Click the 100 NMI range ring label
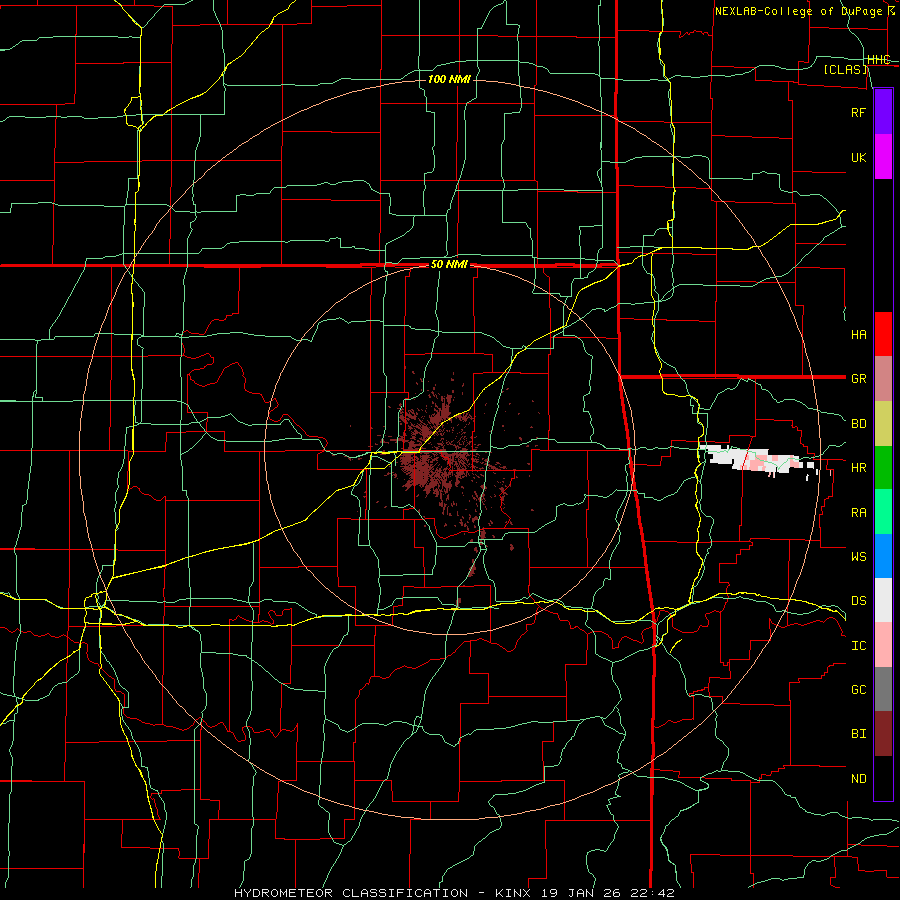900x900 pixels. tap(449, 79)
